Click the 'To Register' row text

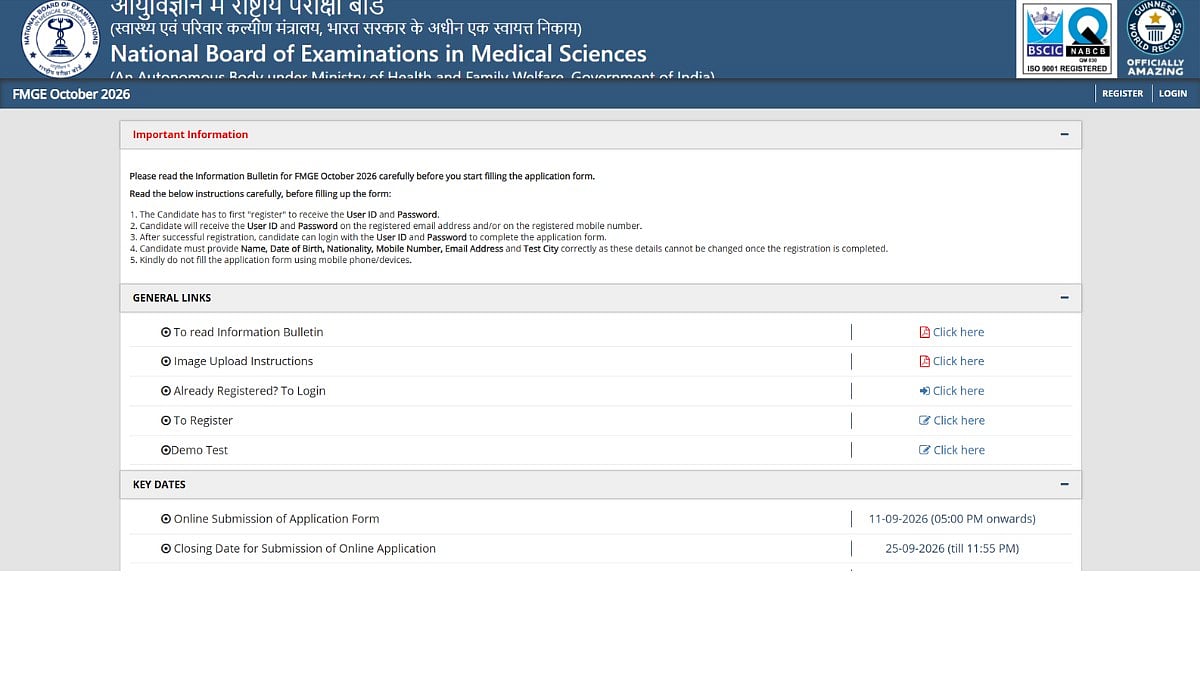(x=203, y=421)
